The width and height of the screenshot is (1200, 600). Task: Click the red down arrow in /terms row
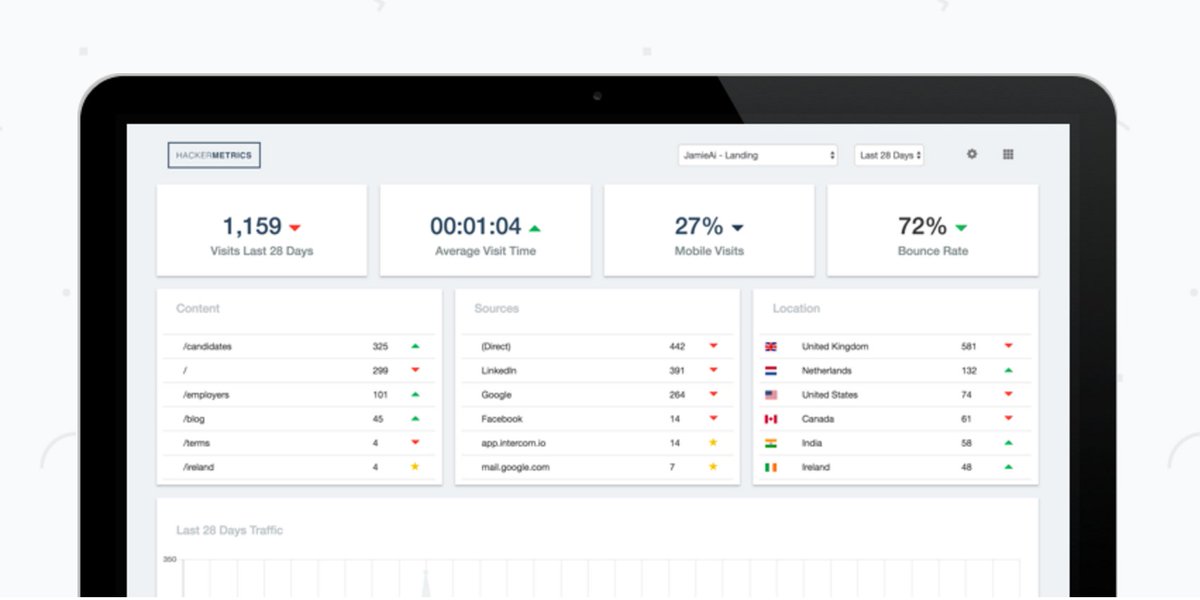(415, 442)
